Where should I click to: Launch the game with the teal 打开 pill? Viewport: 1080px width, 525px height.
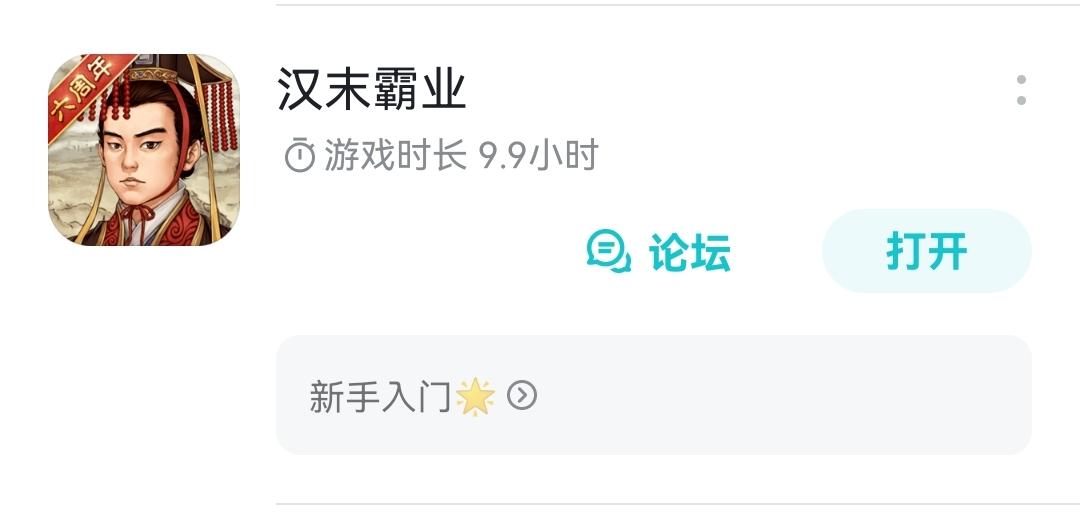point(926,251)
